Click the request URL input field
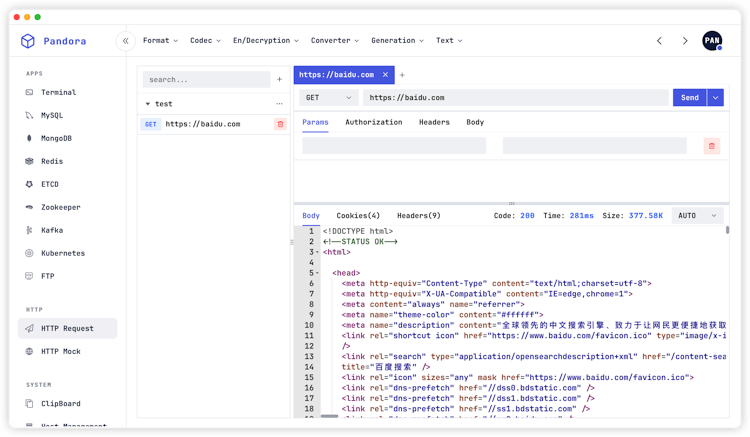 (x=515, y=98)
